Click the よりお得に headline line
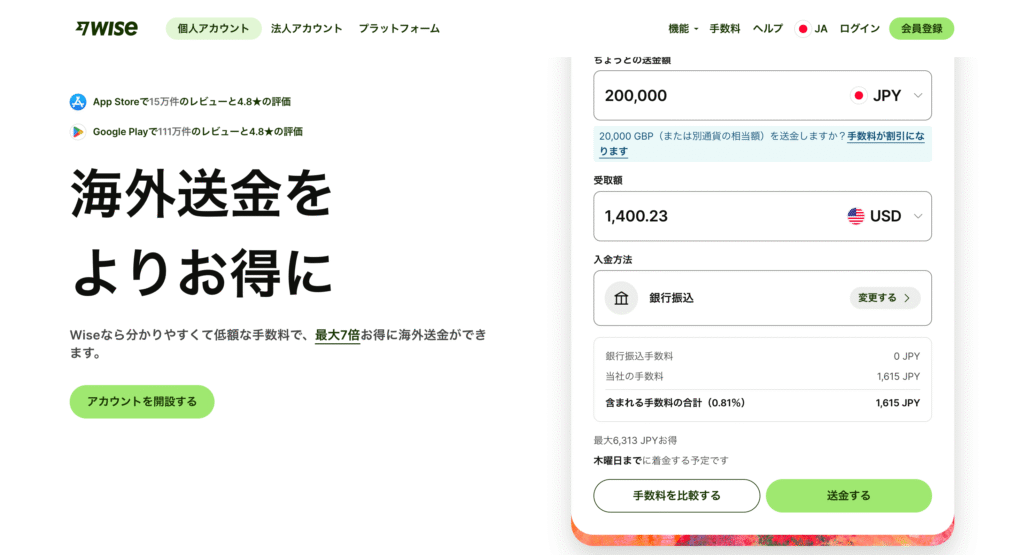This screenshot has width=1024, height=555. [x=202, y=272]
